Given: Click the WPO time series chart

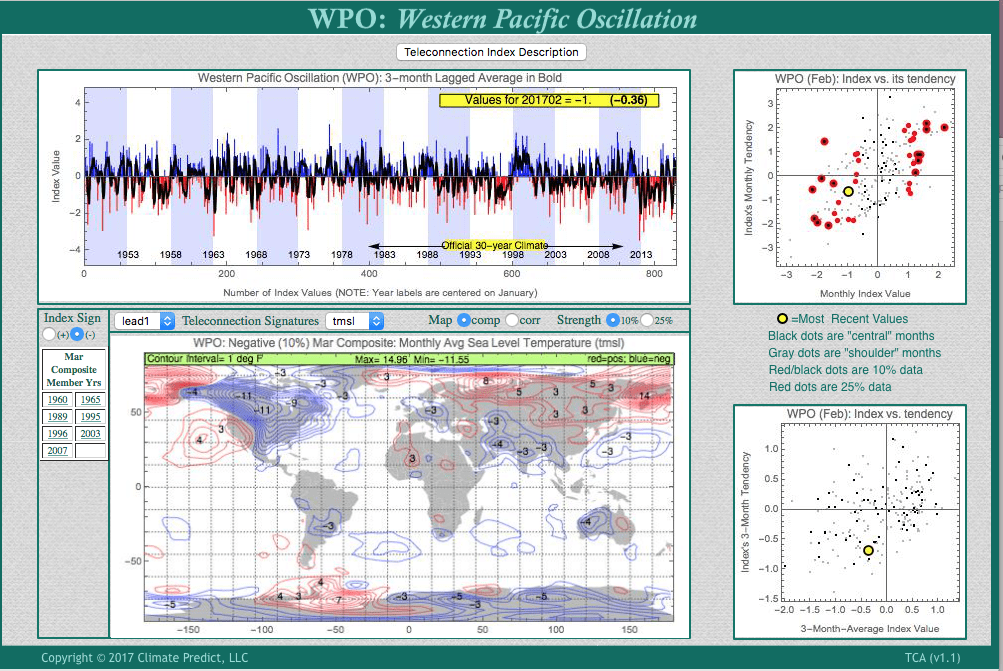Looking at the screenshot, I should point(380,176).
